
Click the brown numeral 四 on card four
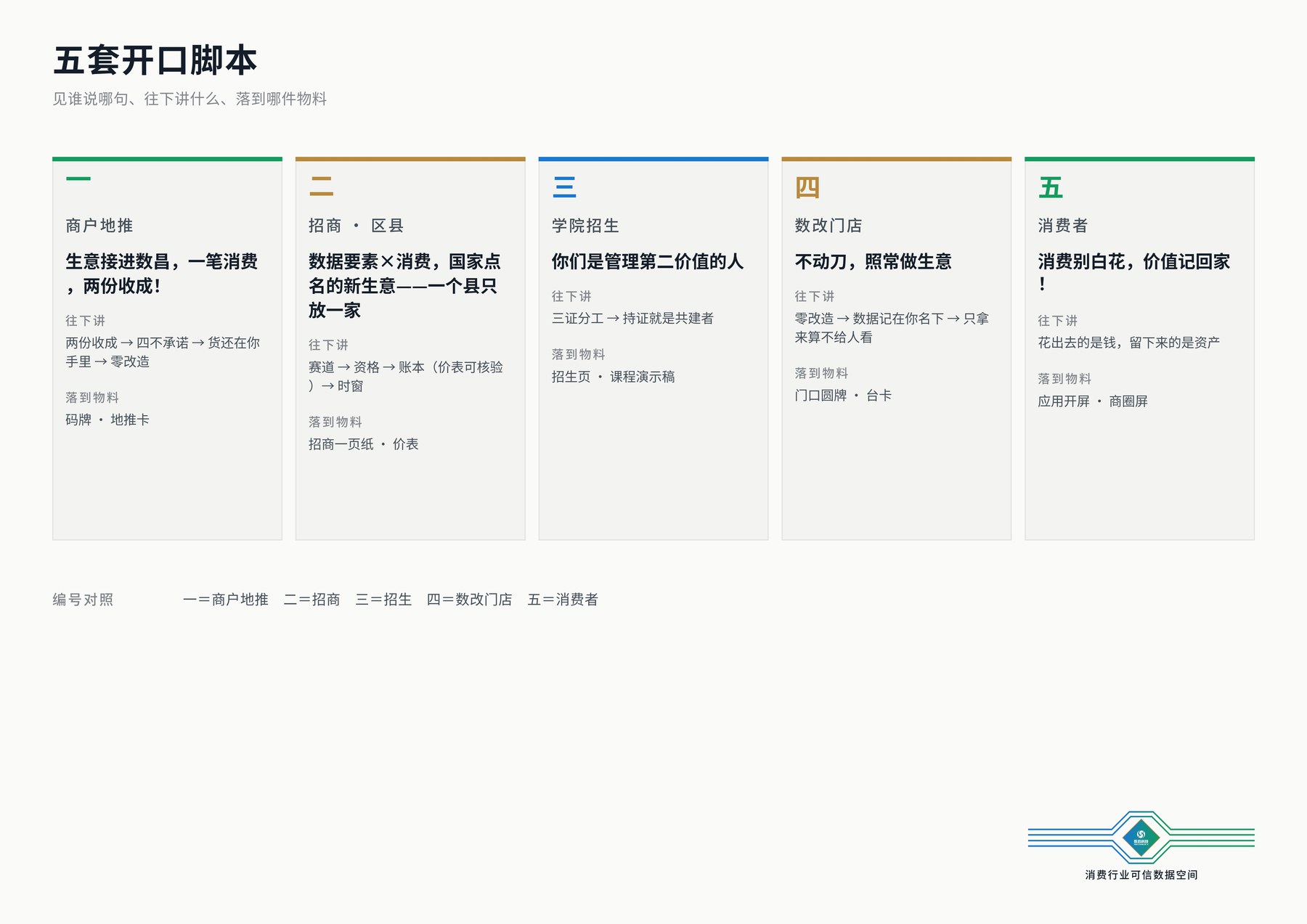(807, 187)
